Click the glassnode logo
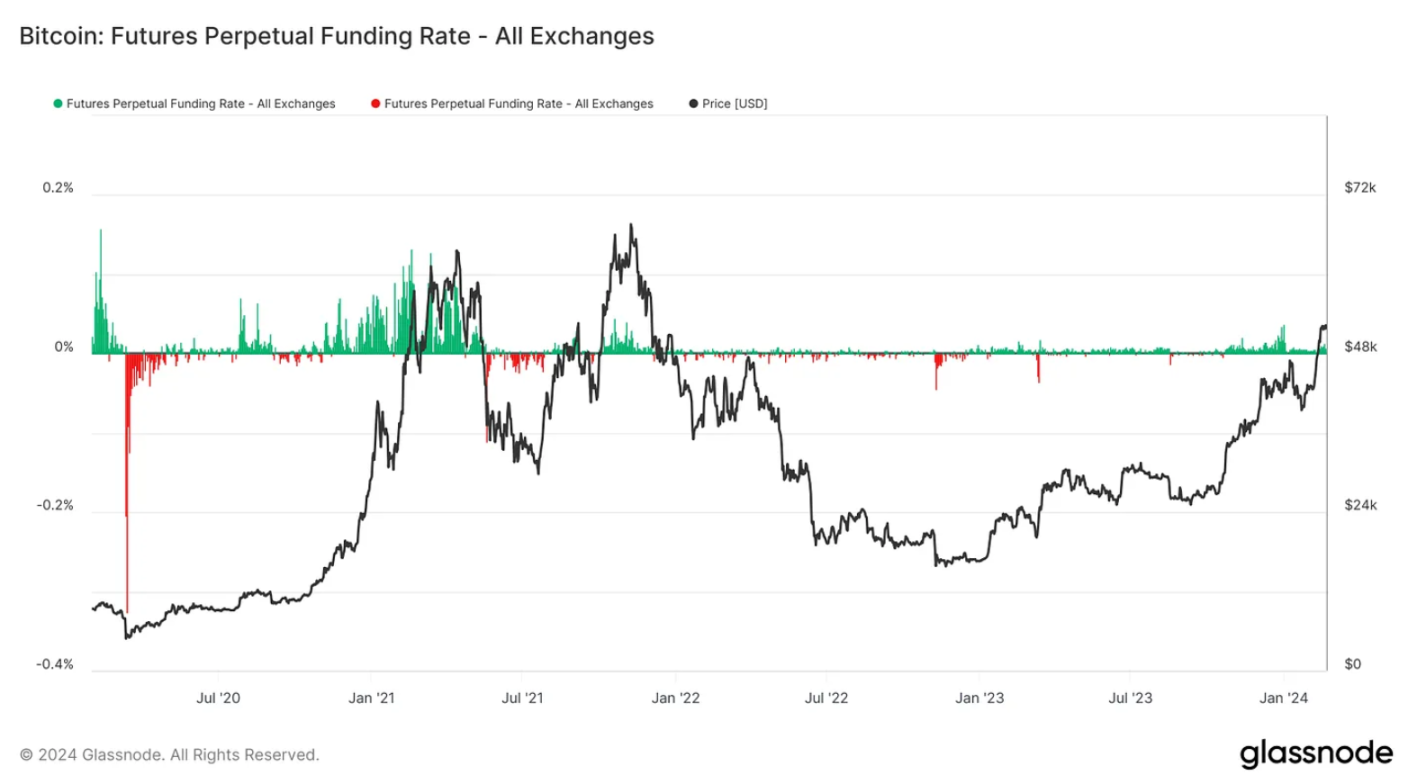The width and height of the screenshot is (1408, 784). 1316,753
